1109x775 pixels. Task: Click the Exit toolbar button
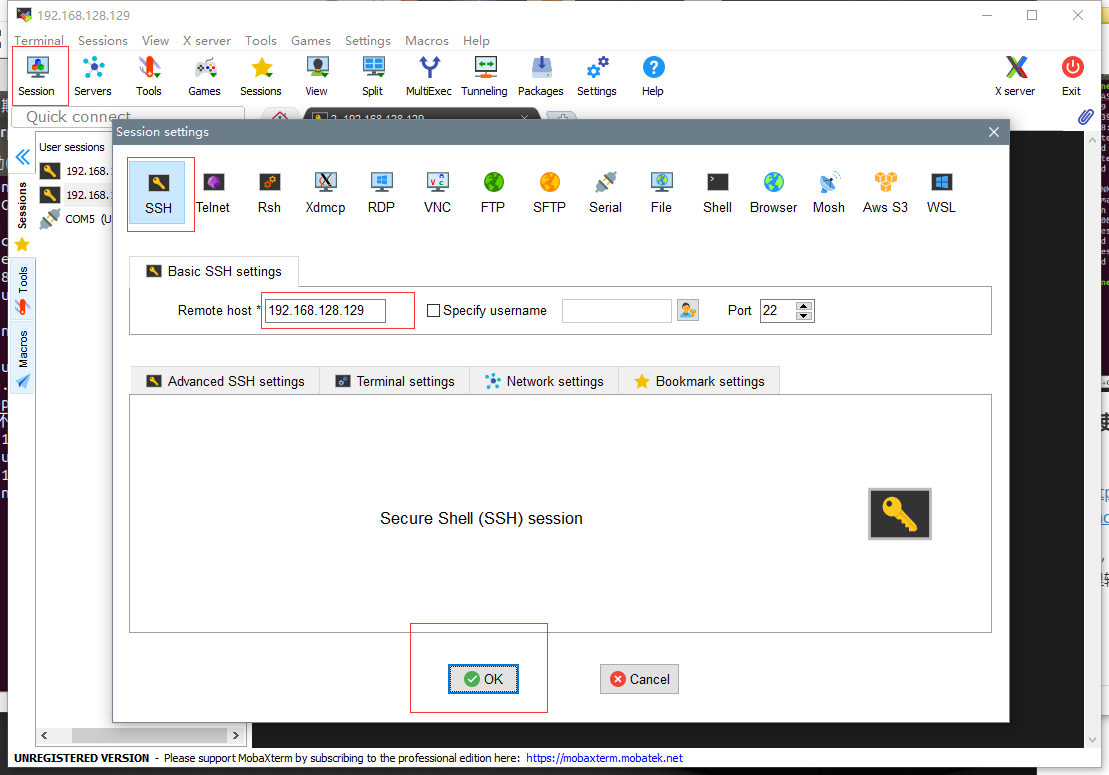pyautogui.click(x=1072, y=76)
